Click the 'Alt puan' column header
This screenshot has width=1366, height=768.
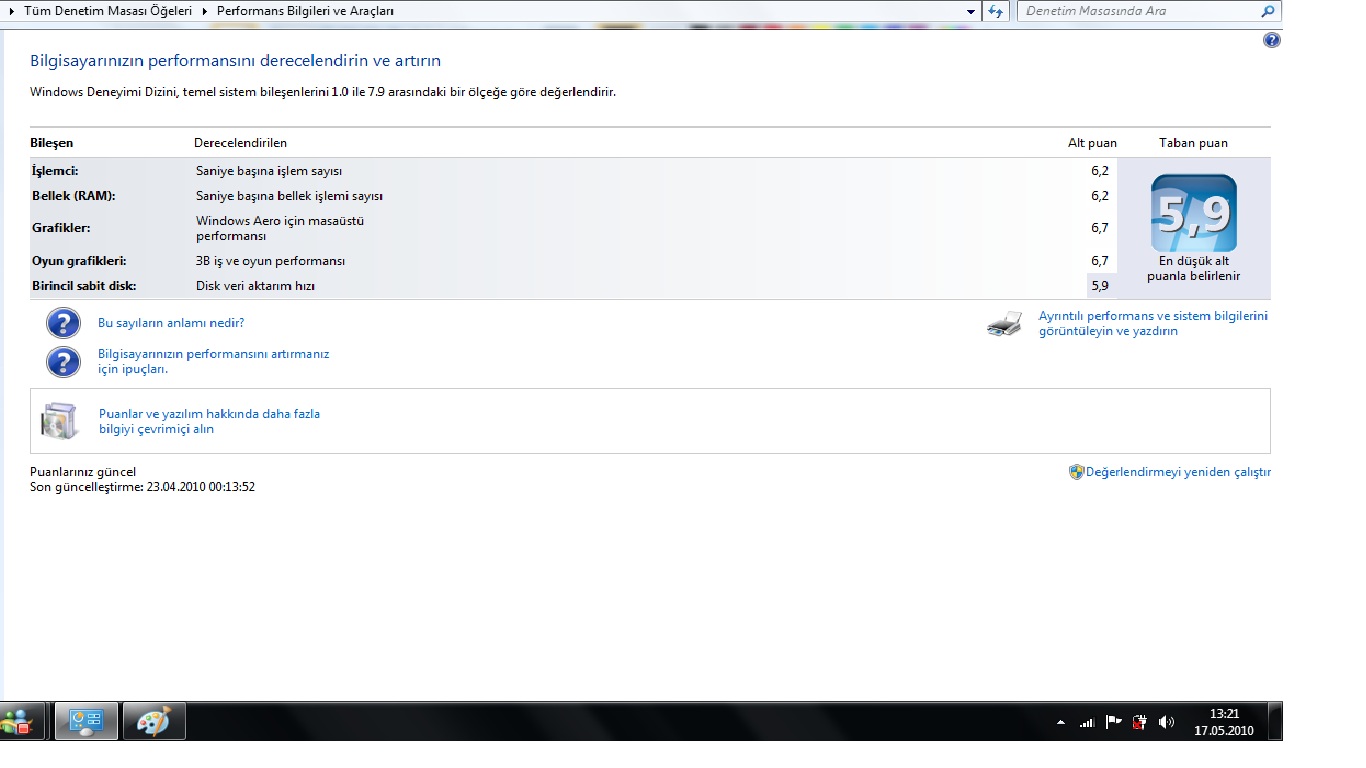coord(1092,143)
